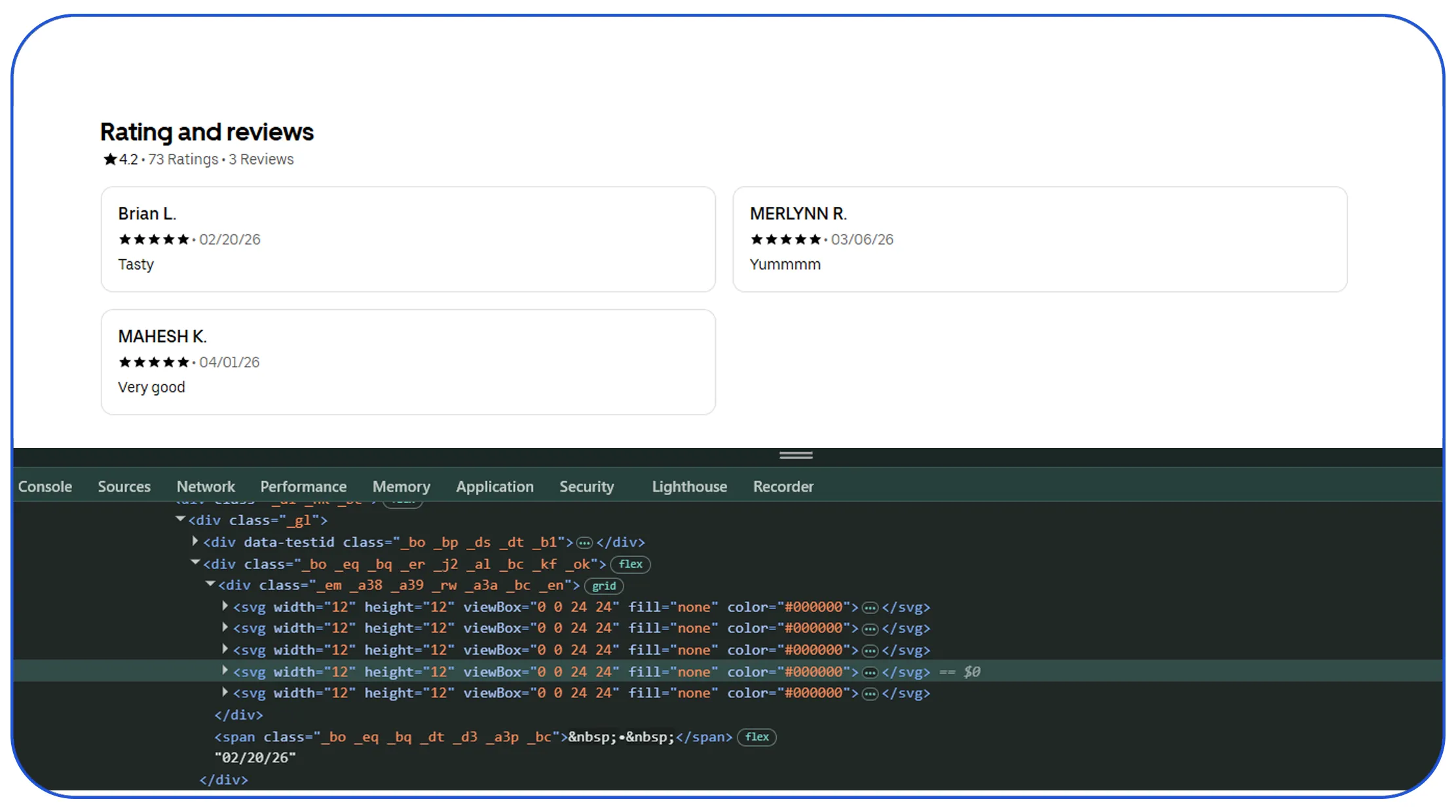
Task: Click the first star in MAHESH K.'s rating
Action: point(124,362)
